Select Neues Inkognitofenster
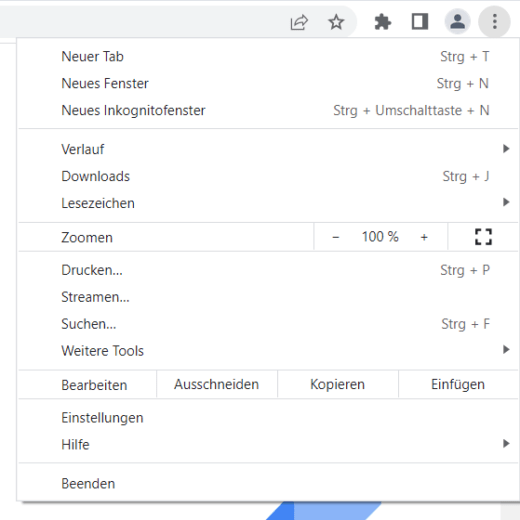520x520 pixels. [x=268, y=110]
